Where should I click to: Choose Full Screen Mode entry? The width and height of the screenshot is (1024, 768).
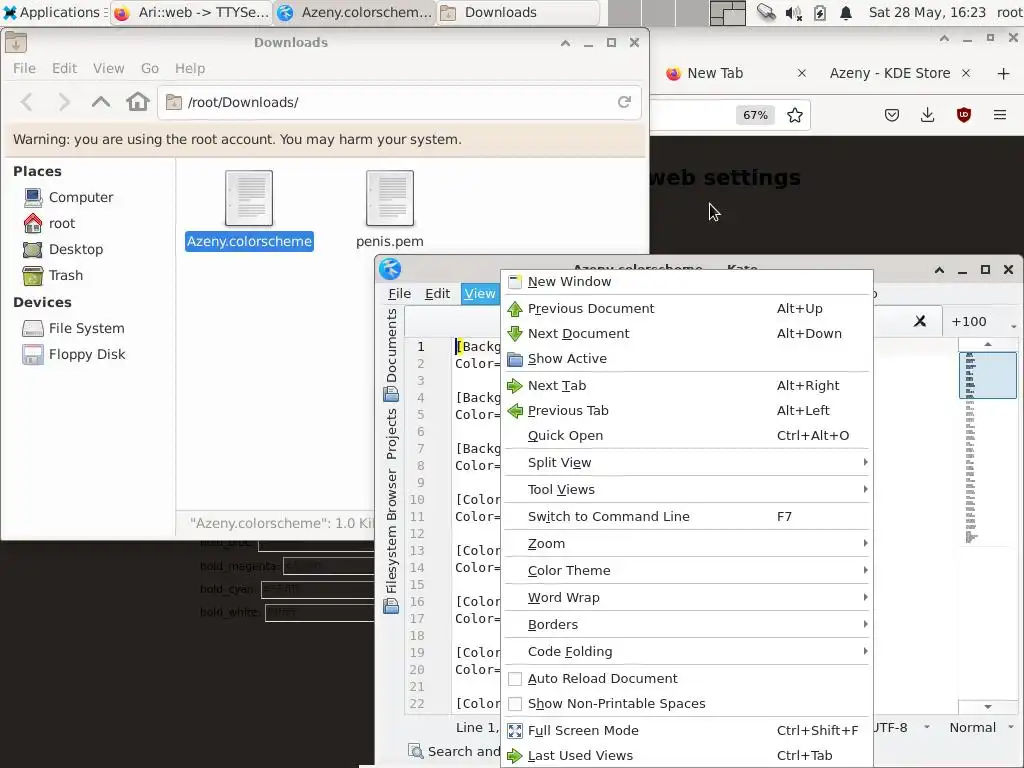(x=687, y=731)
